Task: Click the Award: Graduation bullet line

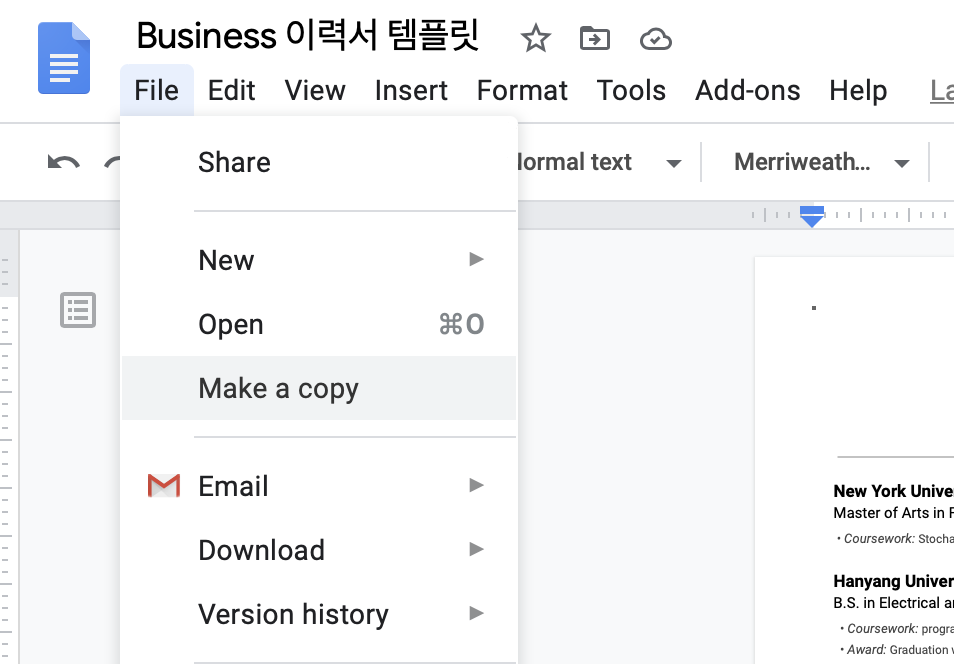Action: (897, 650)
